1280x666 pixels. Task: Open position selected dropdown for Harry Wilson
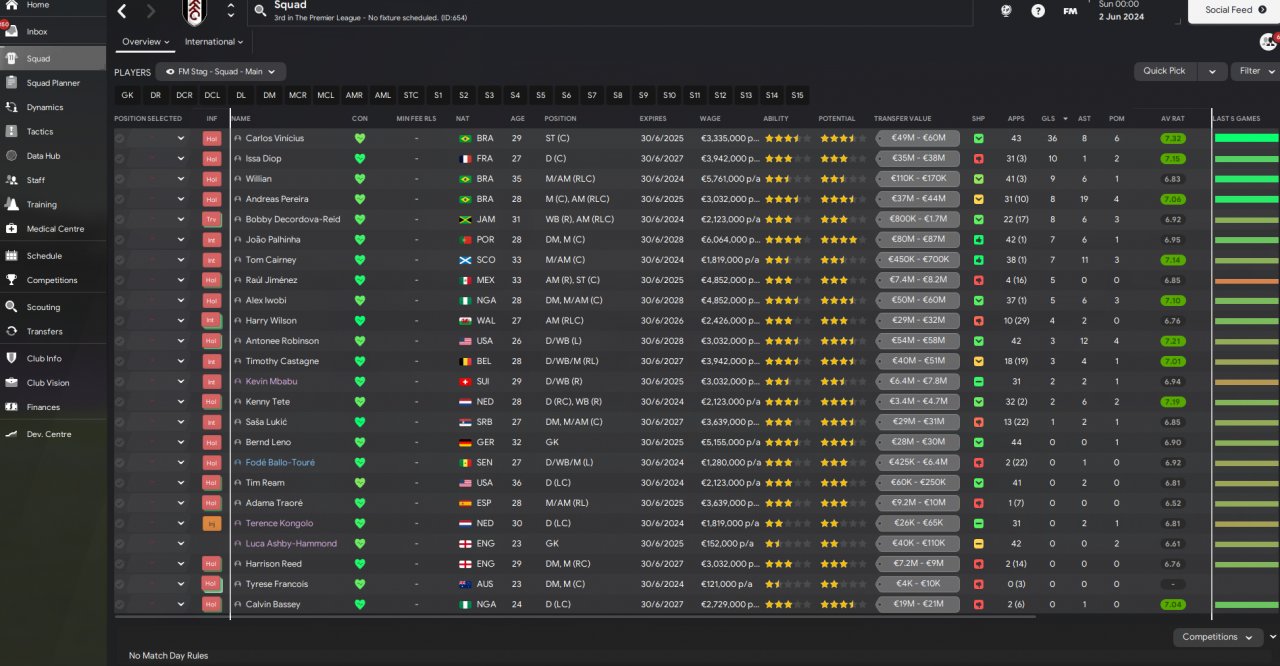click(x=181, y=320)
